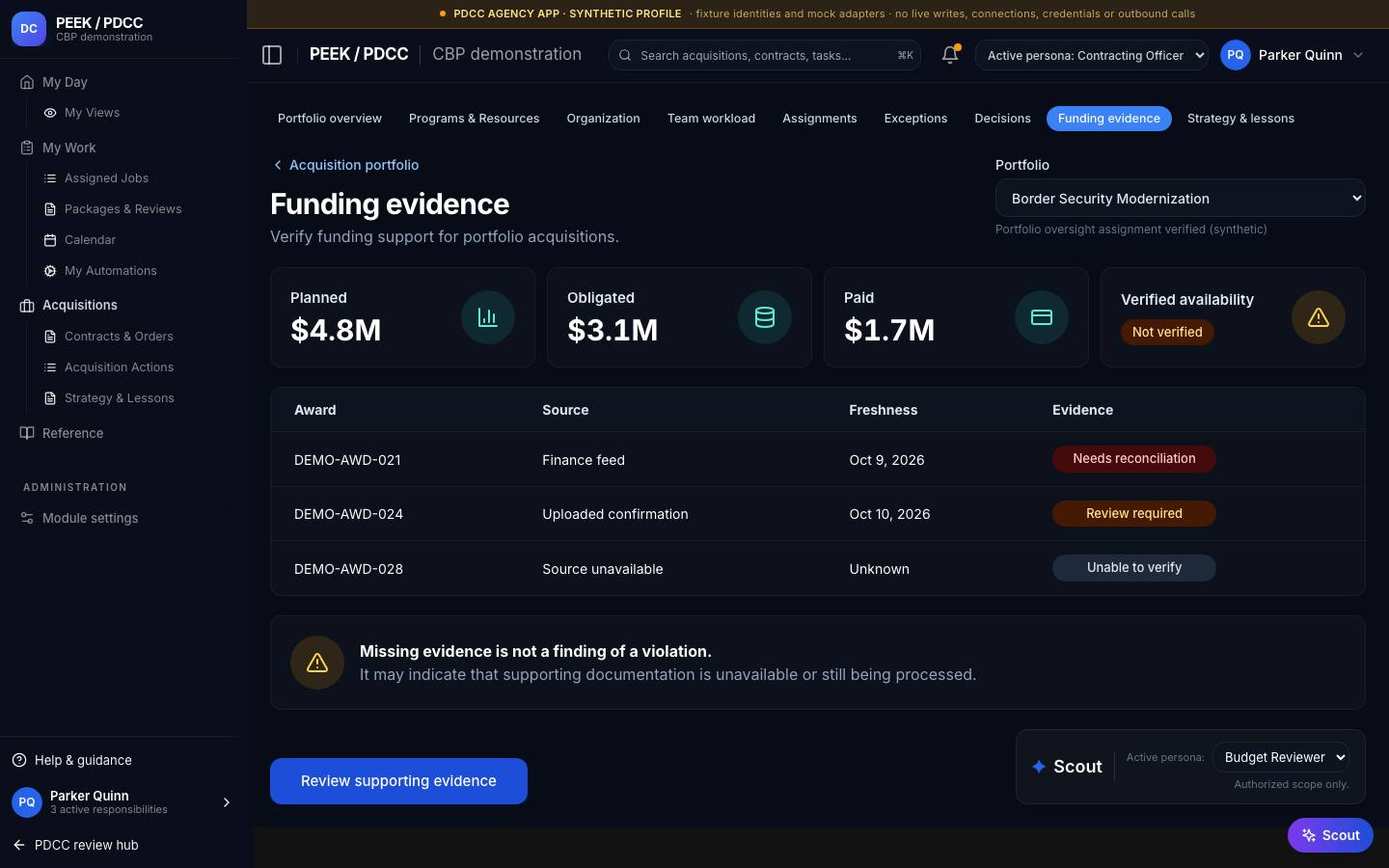The image size is (1389, 868).
Task: Click the search magnifier icon
Action: [x=625, y=55]
